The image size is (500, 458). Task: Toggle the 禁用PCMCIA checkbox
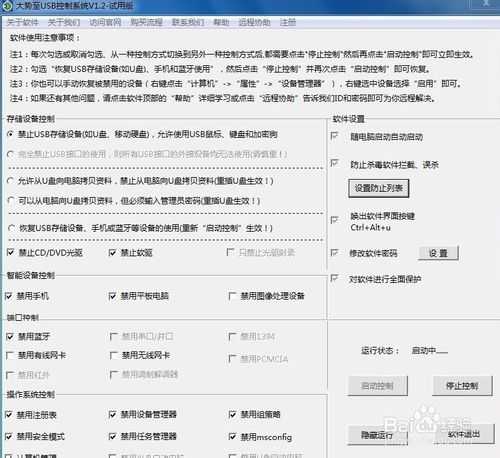[x=232, y=359]
